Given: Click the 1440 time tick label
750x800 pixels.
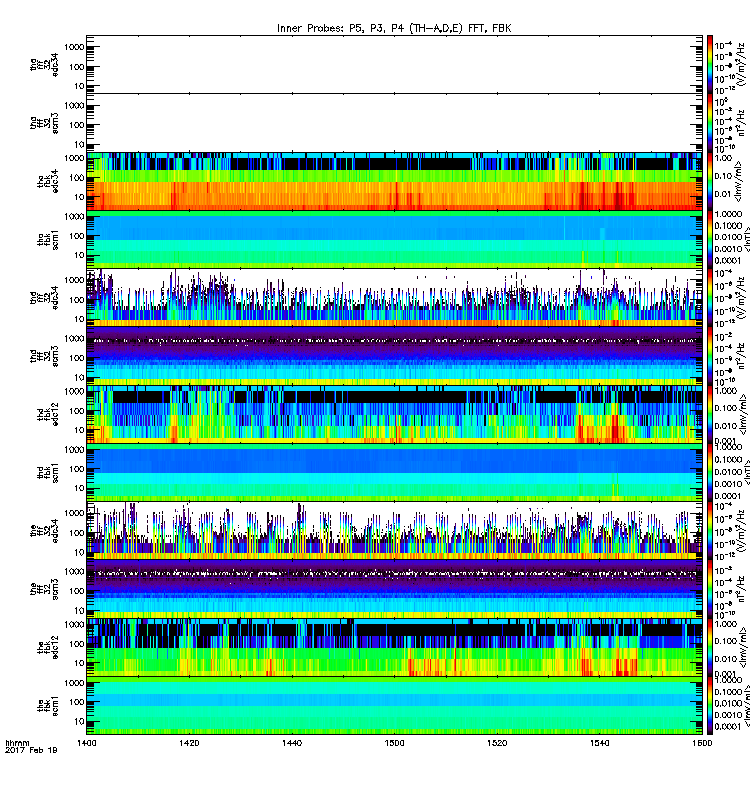Looking at the screenshot, I should (292, 743).
